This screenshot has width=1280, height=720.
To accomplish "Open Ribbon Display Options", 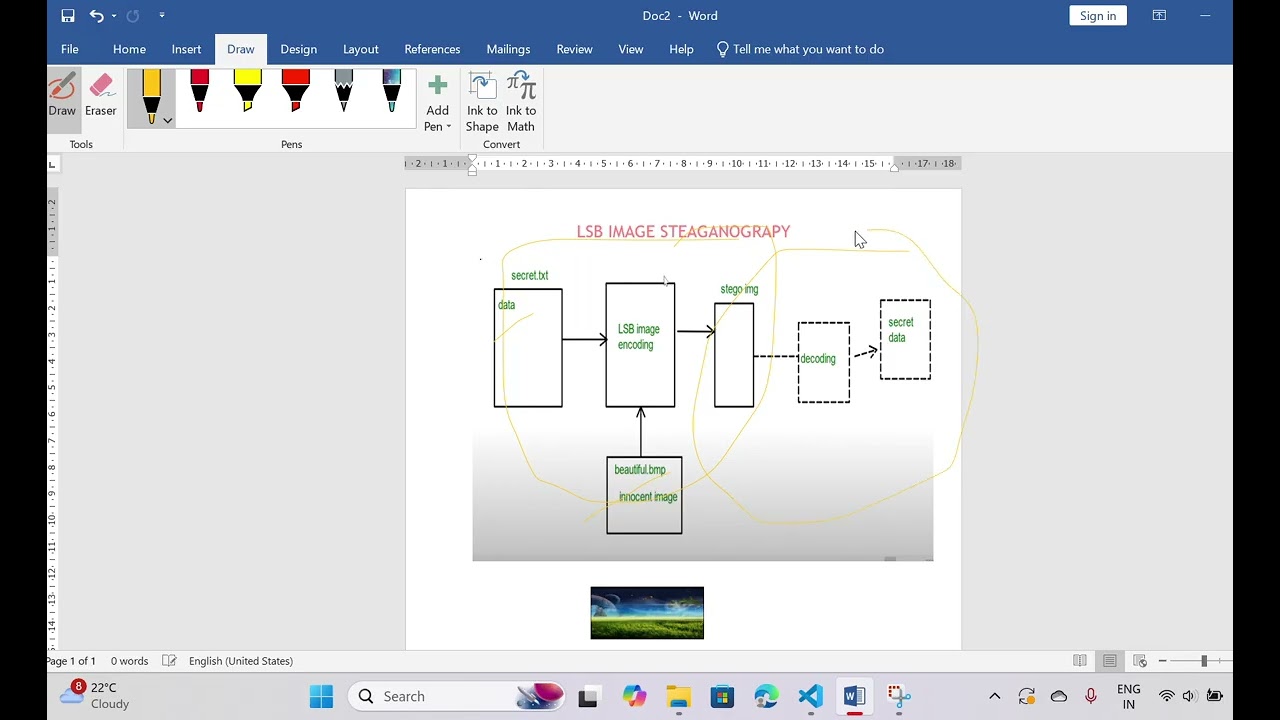I will [x=1159, y=16].
